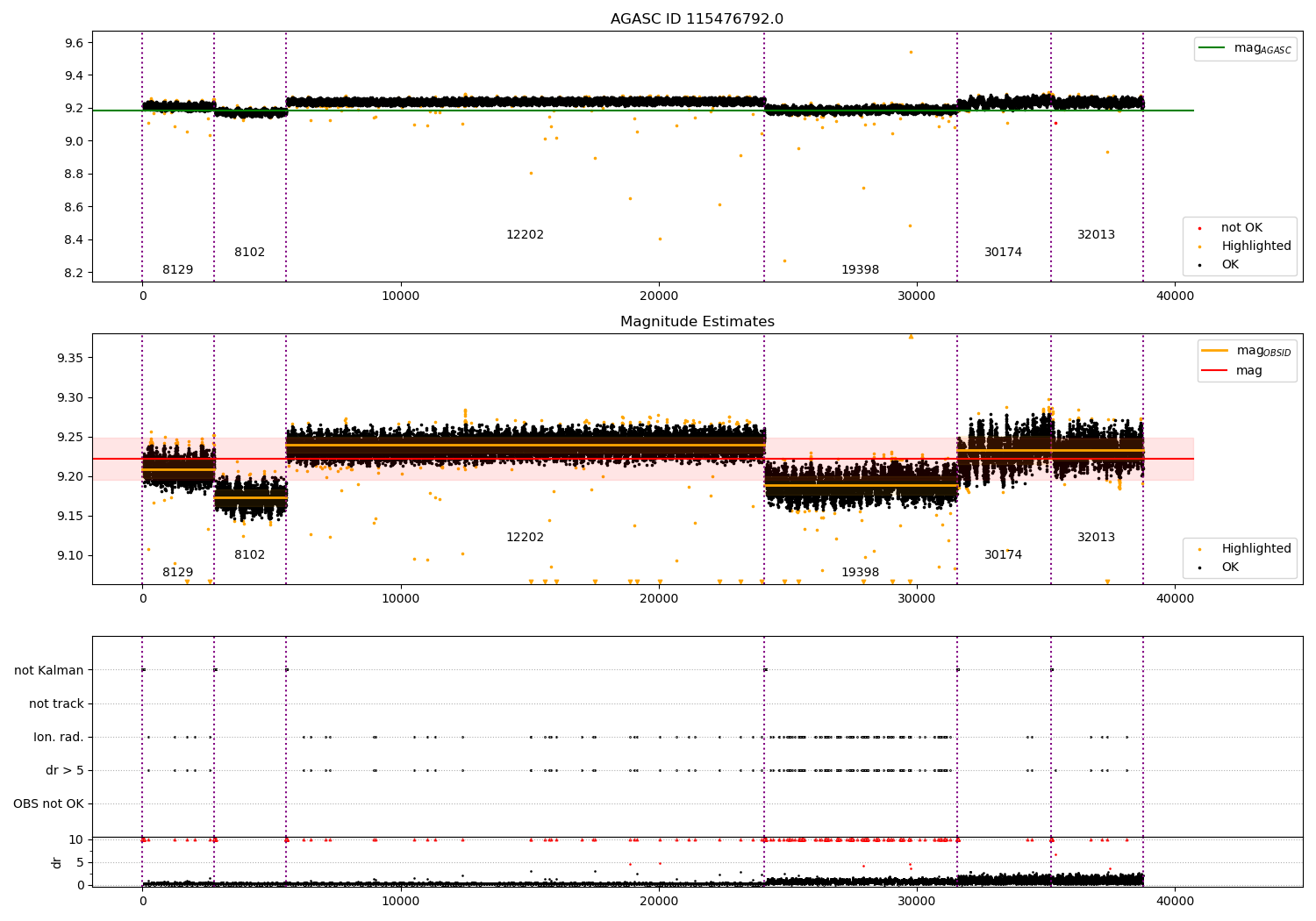The image size is (1316, 921).
Task: Click the "not Kalman" axis label
Action: pyautogui.click(x=49, y=671)
